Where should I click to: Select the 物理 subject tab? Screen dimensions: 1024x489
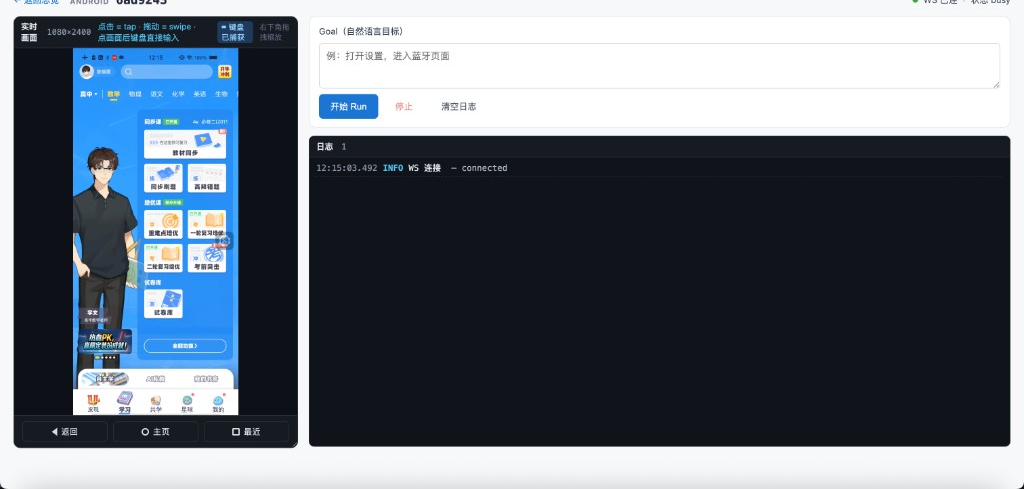135,94
